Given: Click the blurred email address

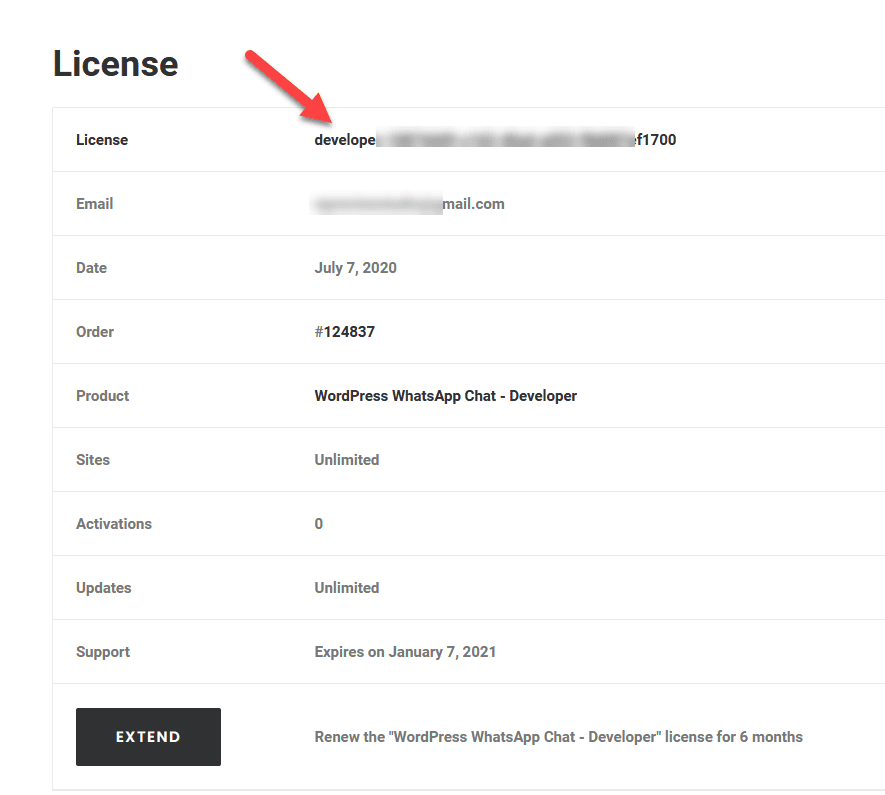Looking at the screenshot, I should [408, 203].
